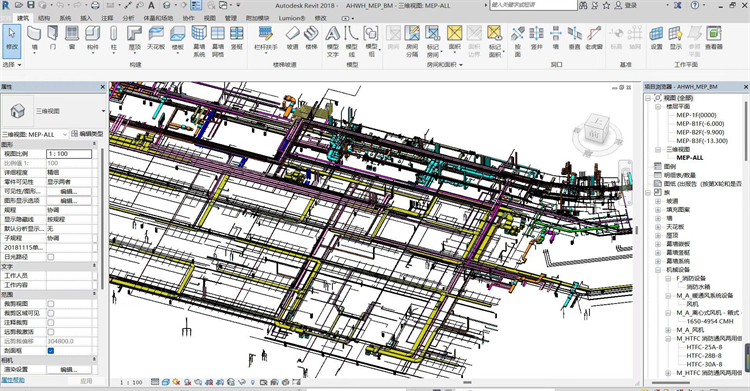Select the 墙 (Wall) tool
The image size is (750, 391).
pos(34,38)
